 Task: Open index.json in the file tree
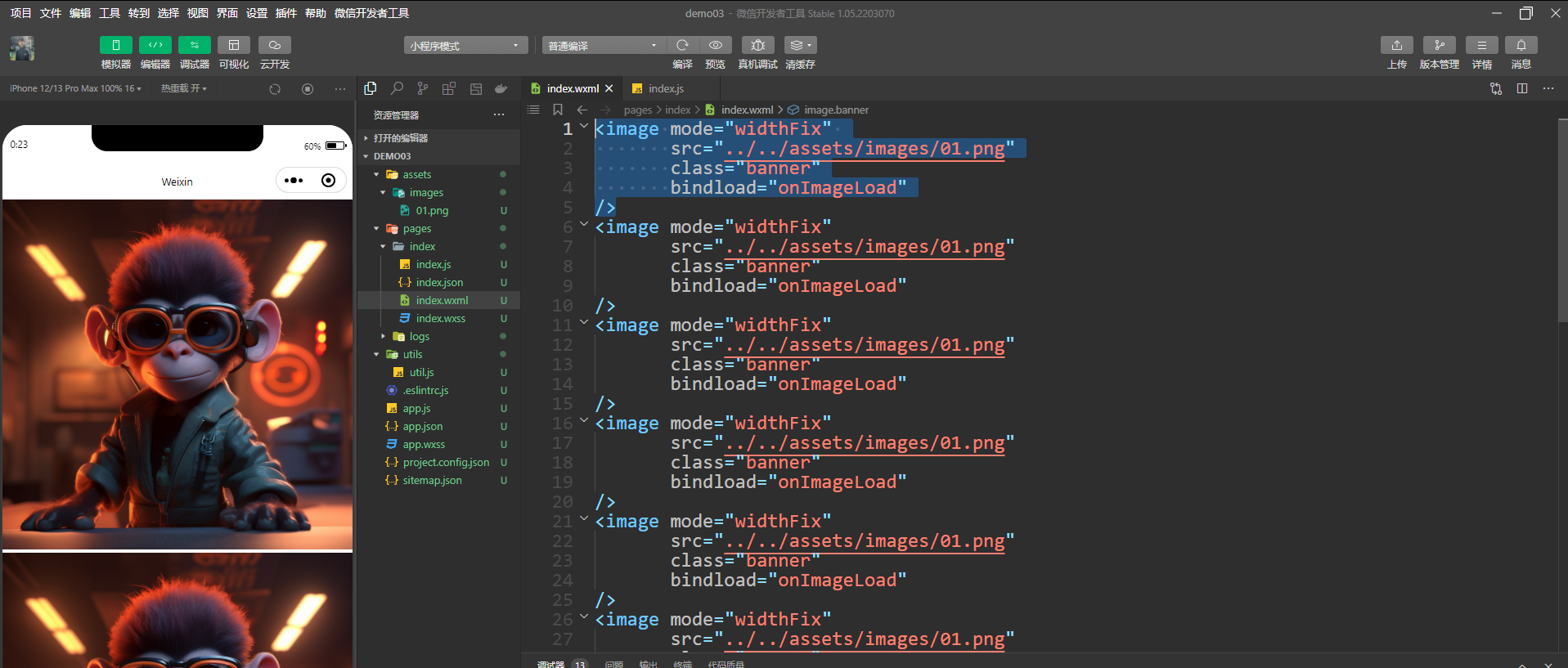pyautogui.click(x=439, y=282)
